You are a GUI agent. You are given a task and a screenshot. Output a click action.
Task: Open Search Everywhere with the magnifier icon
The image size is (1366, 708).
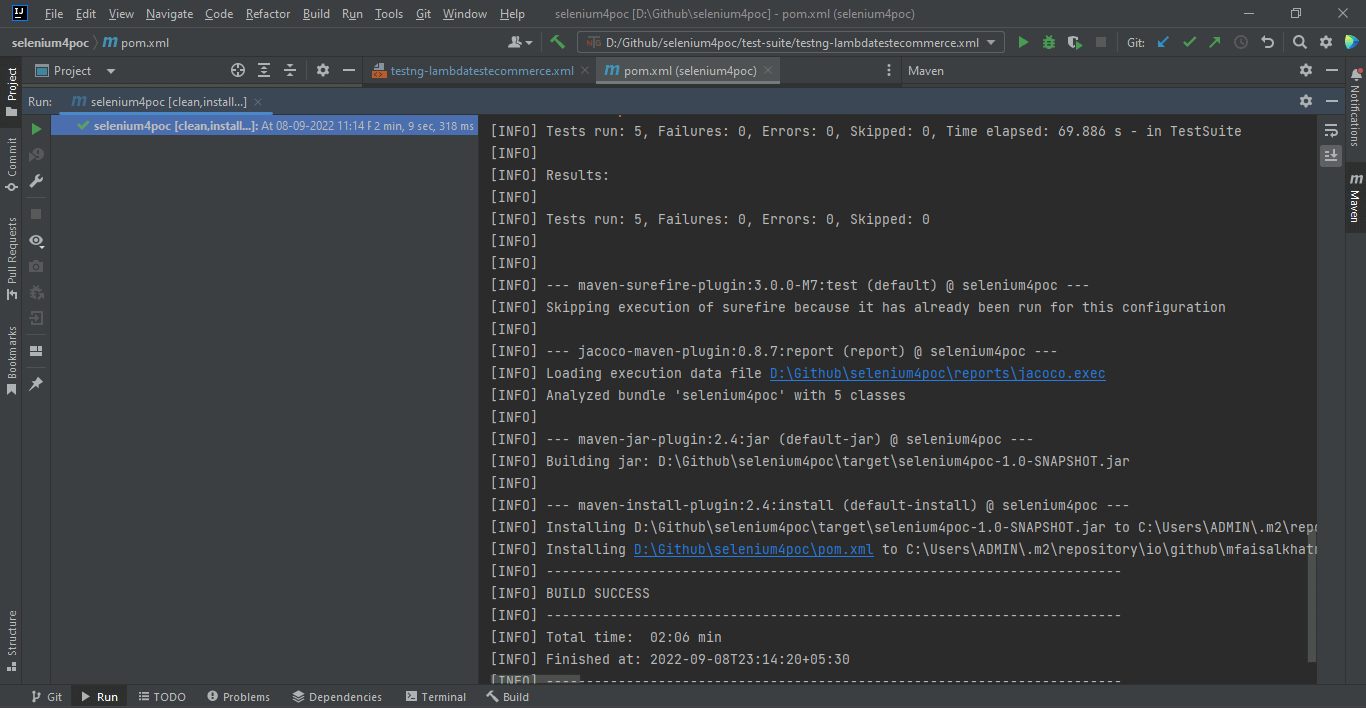1300,42
